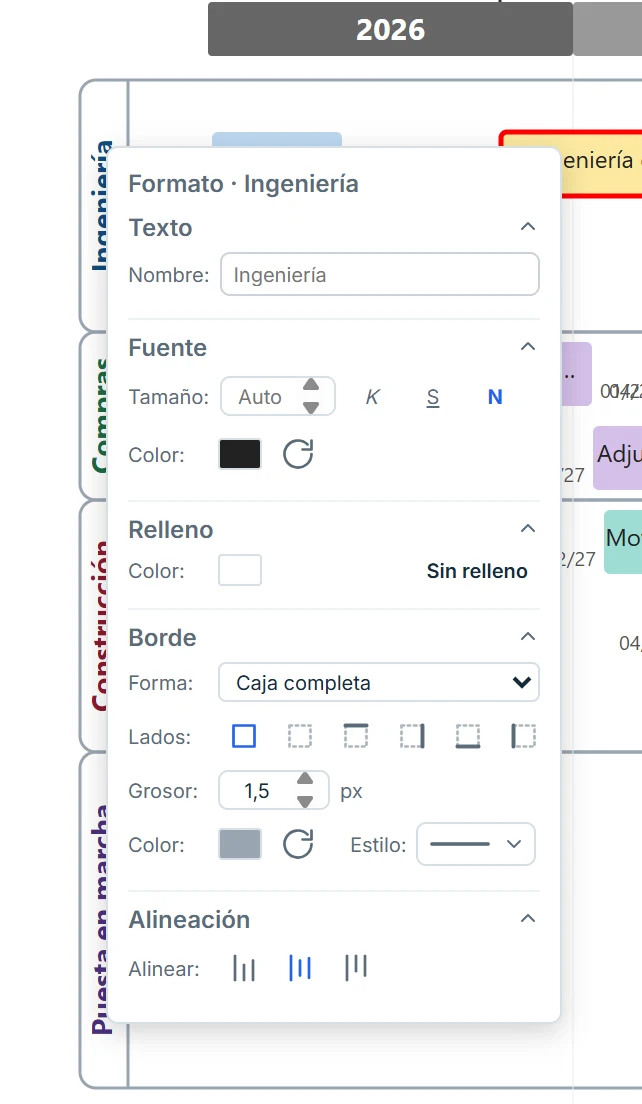Image resolution: width=642 pixels, height=1104 pixels.
Task: Open the border Estilo dropdown
Action: pos(476,844)
